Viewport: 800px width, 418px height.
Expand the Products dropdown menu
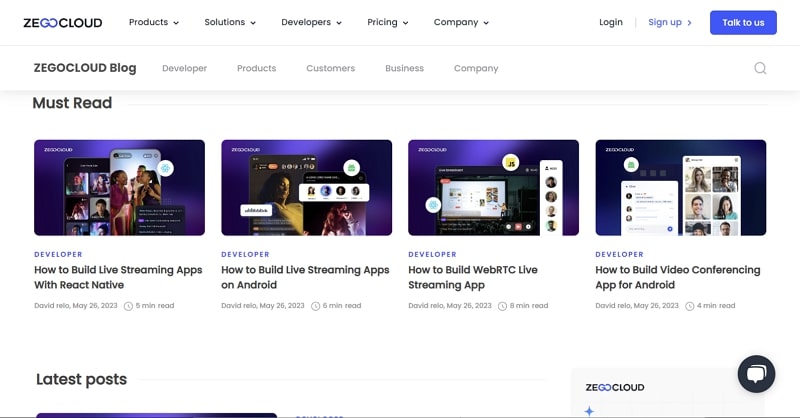point(154,22)
